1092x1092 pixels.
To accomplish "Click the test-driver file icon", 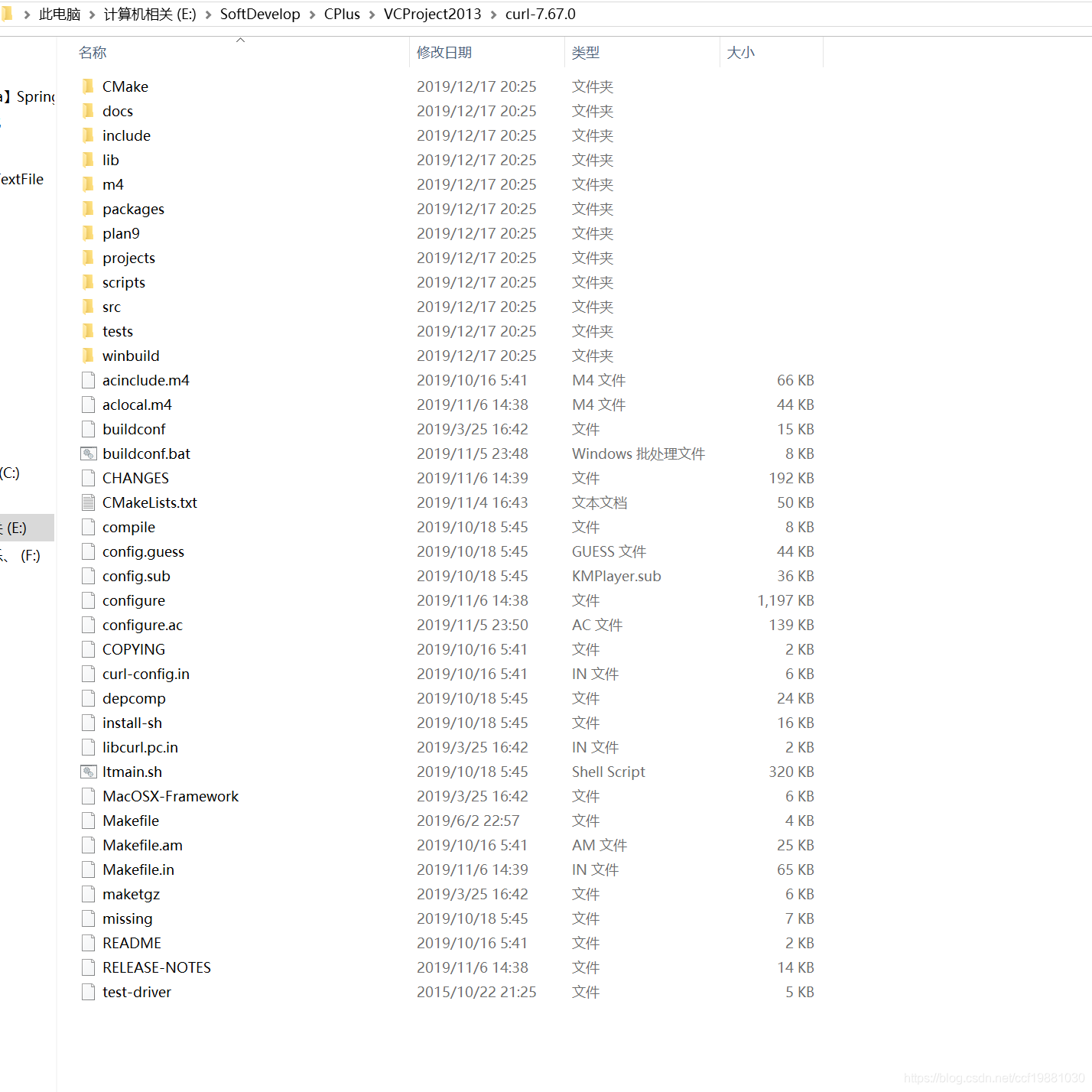I will pyautogui.click(x=89, y=992).
